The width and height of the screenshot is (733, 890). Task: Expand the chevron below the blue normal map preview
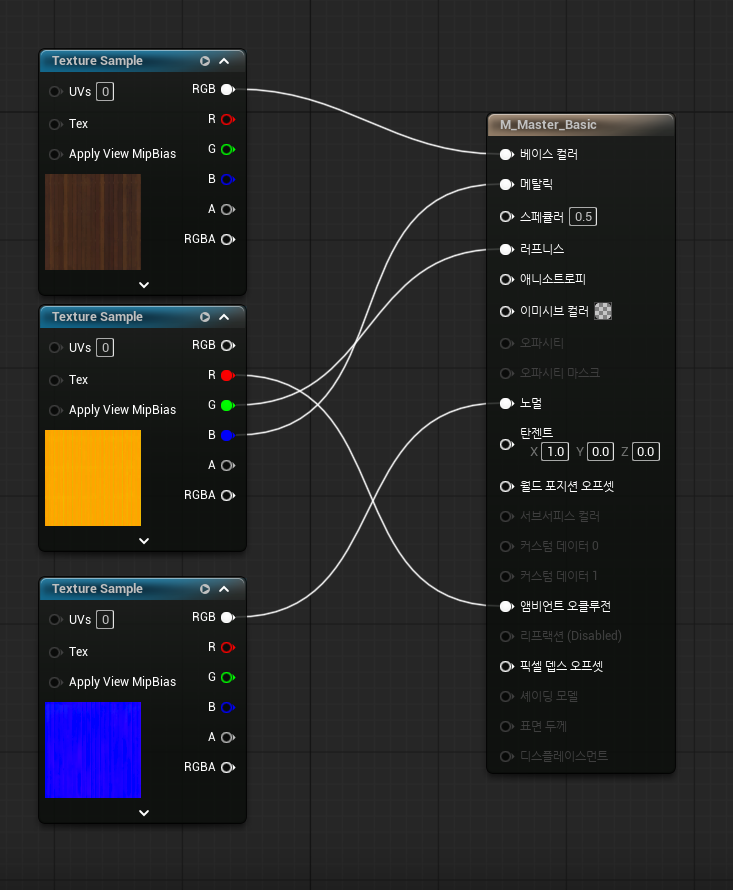[x=143, y=813]
